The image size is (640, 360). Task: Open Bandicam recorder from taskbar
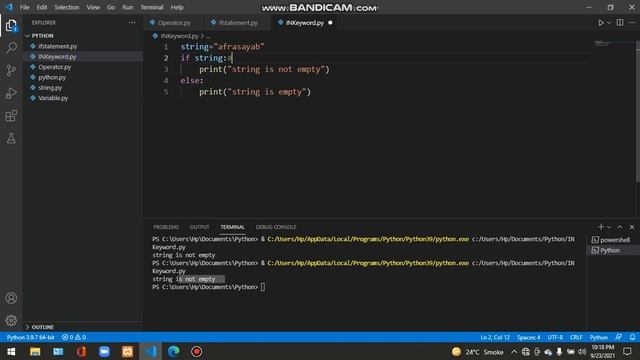pyautogui.click(x=196, y=351)
